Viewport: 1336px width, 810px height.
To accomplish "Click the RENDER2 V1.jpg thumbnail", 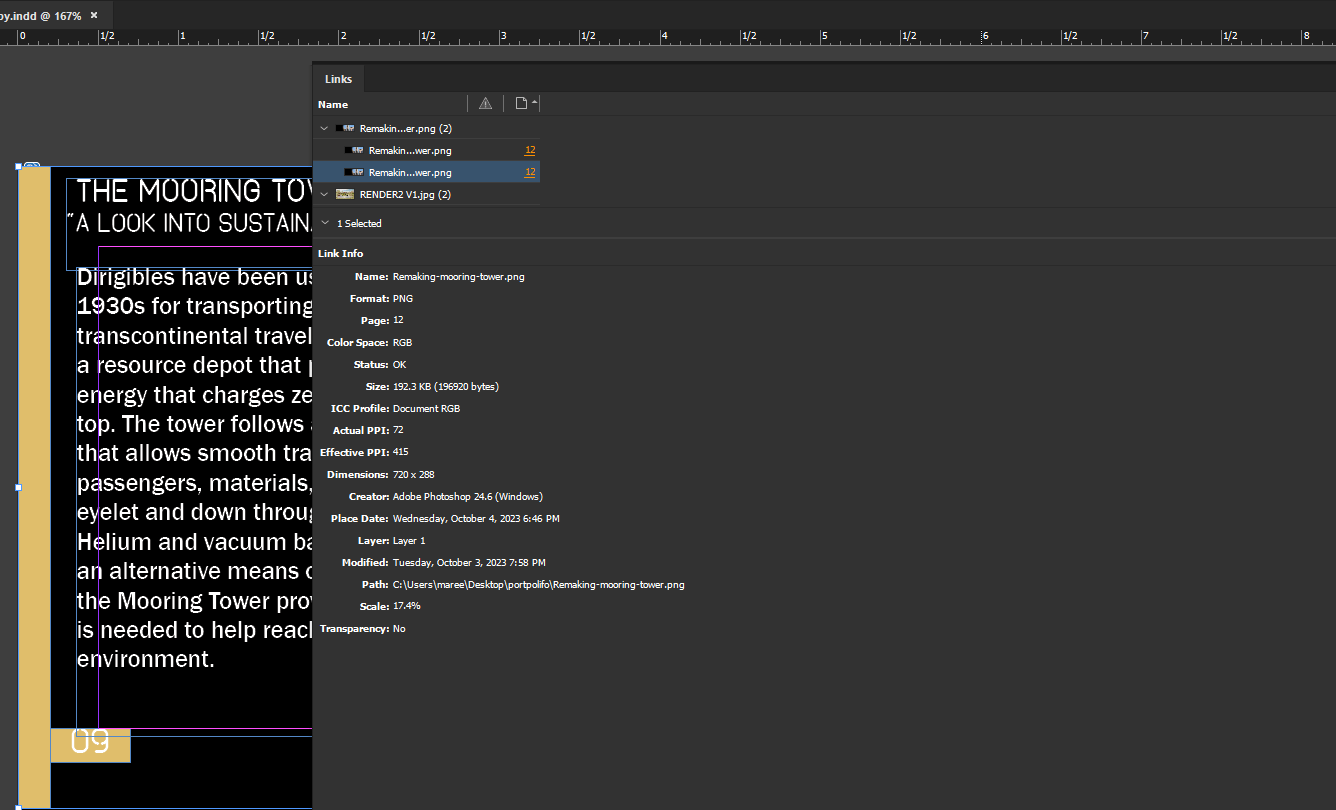I will point(344,194).
